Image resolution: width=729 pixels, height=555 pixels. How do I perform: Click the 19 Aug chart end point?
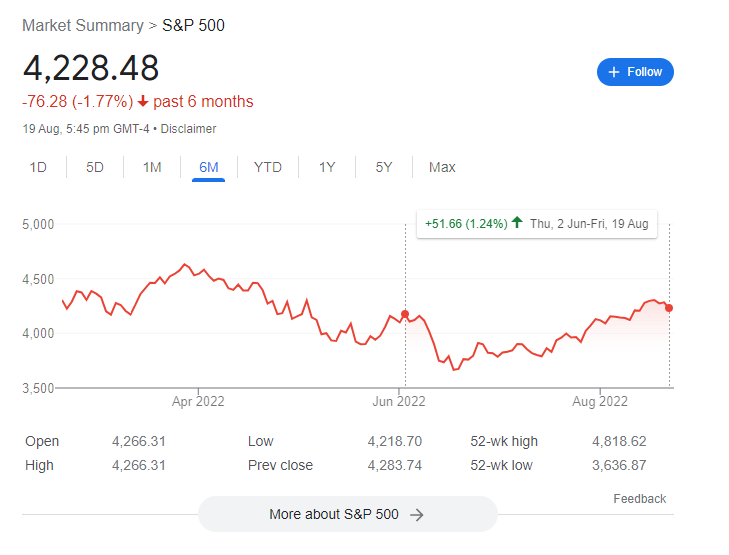coord(669,308)
